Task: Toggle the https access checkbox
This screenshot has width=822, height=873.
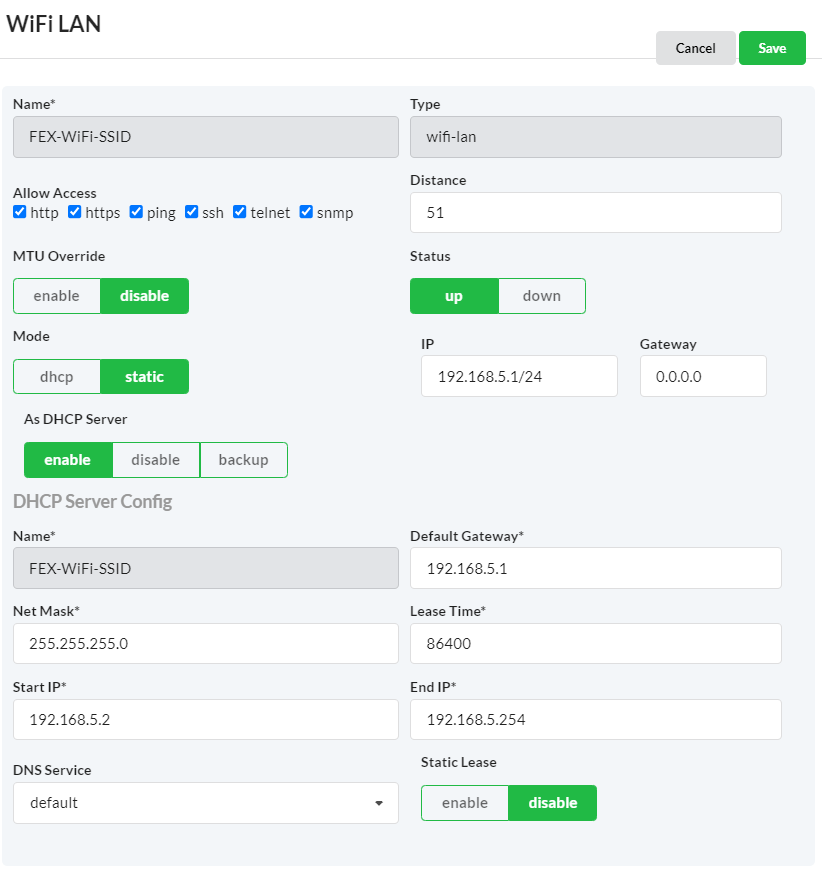Action: (x=75, y=212)
